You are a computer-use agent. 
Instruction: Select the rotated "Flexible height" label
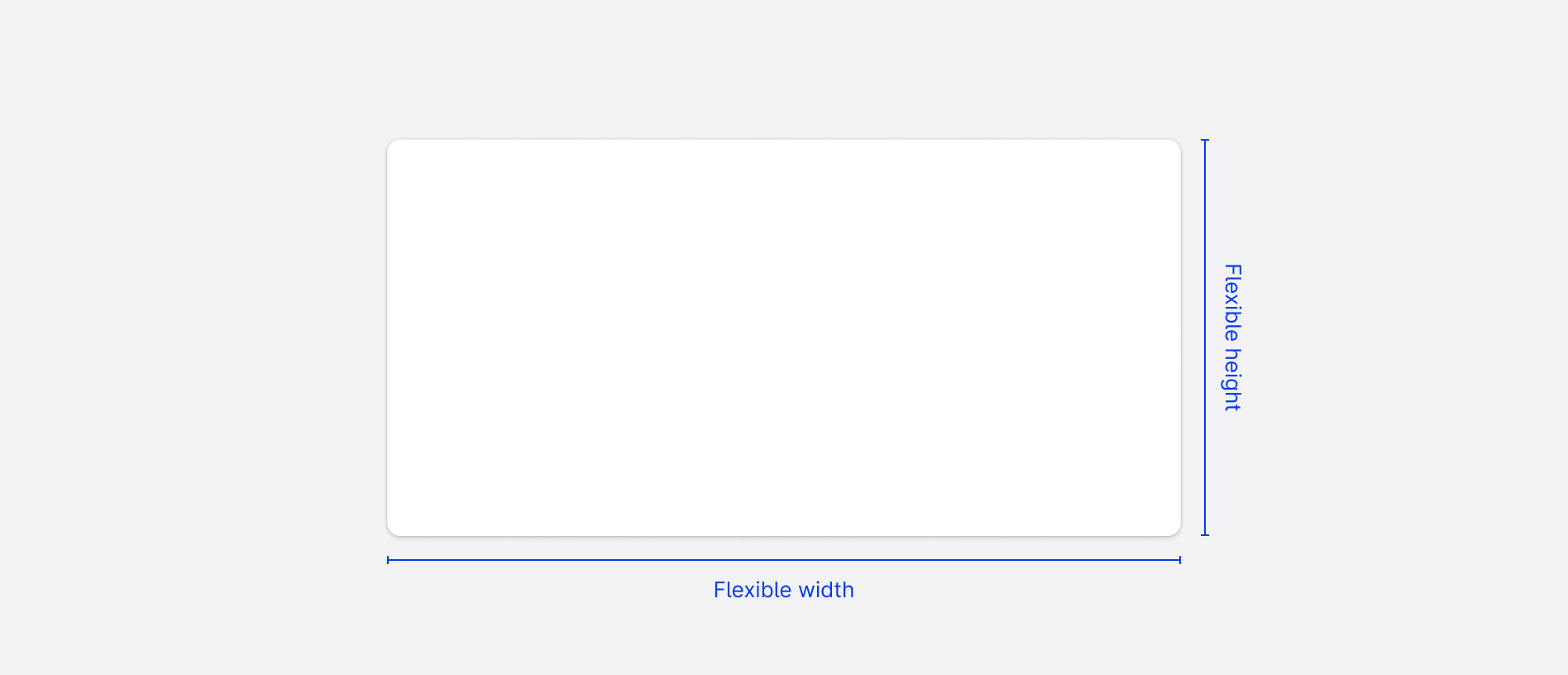1232,337
